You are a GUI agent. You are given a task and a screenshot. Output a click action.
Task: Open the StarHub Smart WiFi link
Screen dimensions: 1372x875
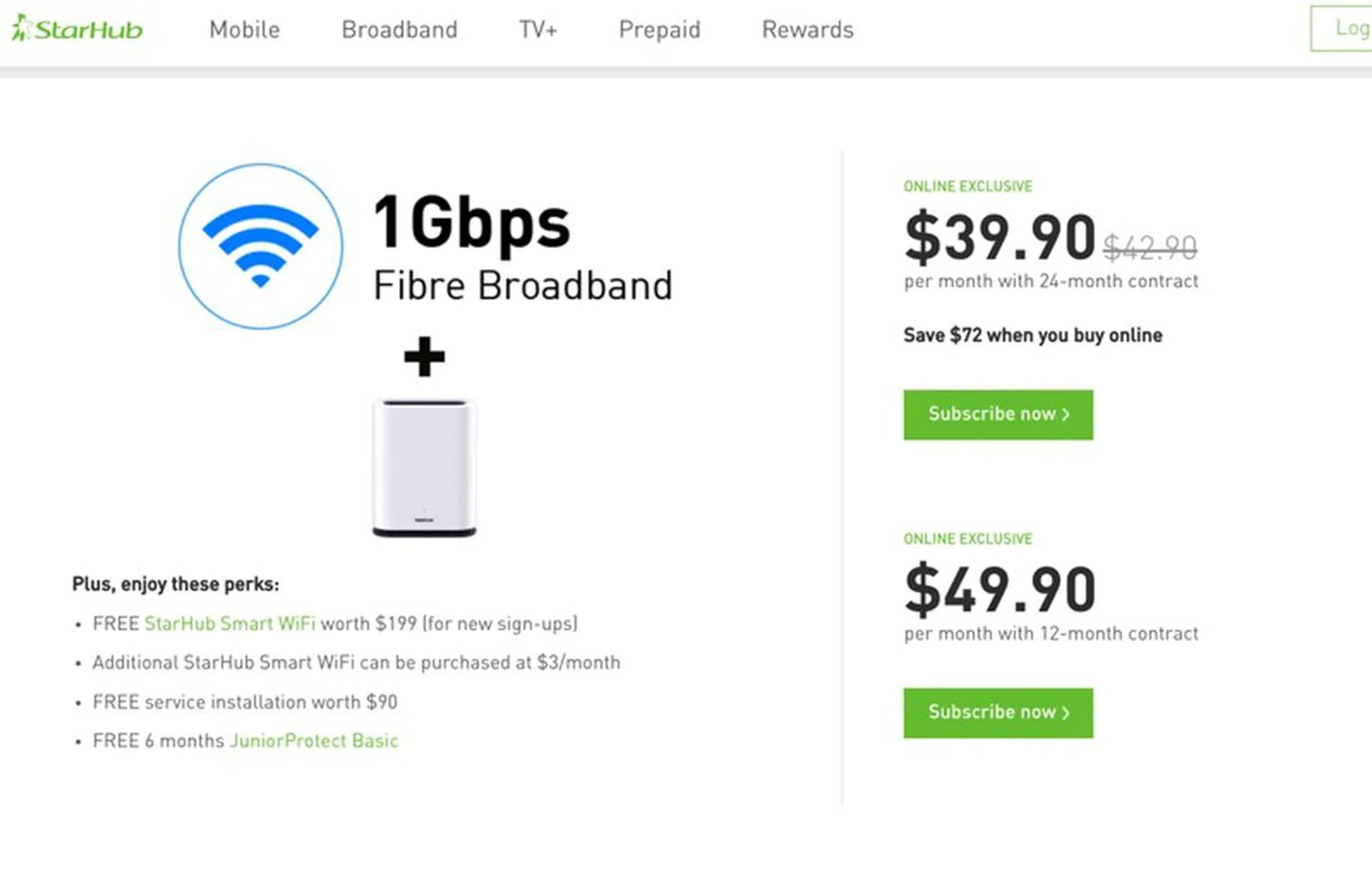pos(229,623)
